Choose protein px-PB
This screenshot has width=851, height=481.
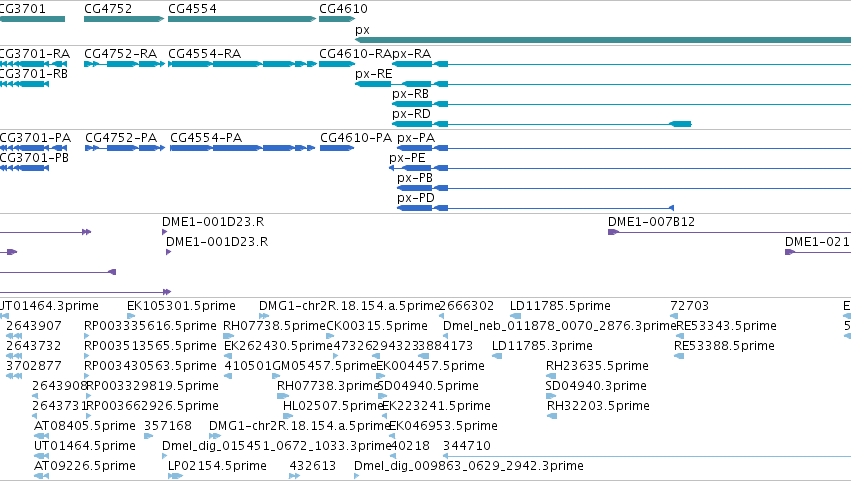pos(415,178)
